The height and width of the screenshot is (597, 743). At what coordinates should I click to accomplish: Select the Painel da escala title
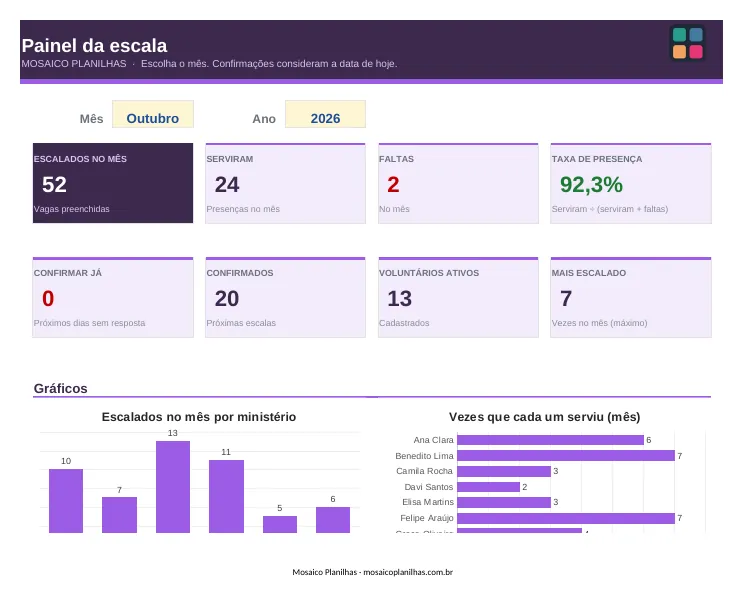pos(94,46)
